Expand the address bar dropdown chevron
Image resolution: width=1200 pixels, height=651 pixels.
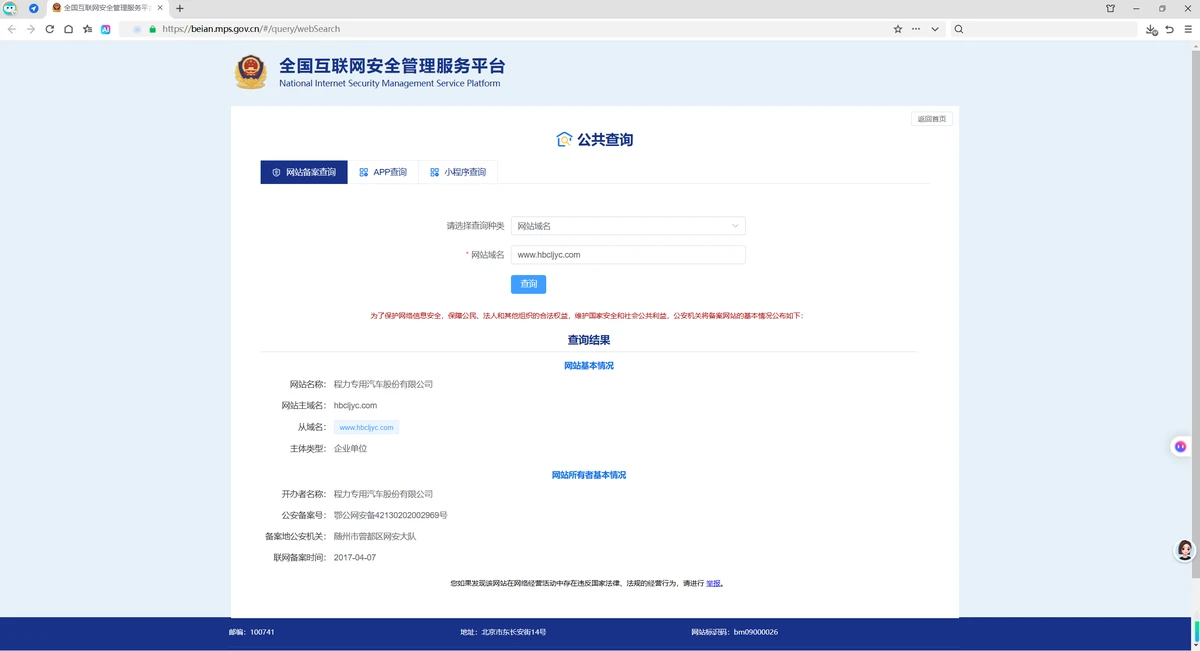[935, 29]
